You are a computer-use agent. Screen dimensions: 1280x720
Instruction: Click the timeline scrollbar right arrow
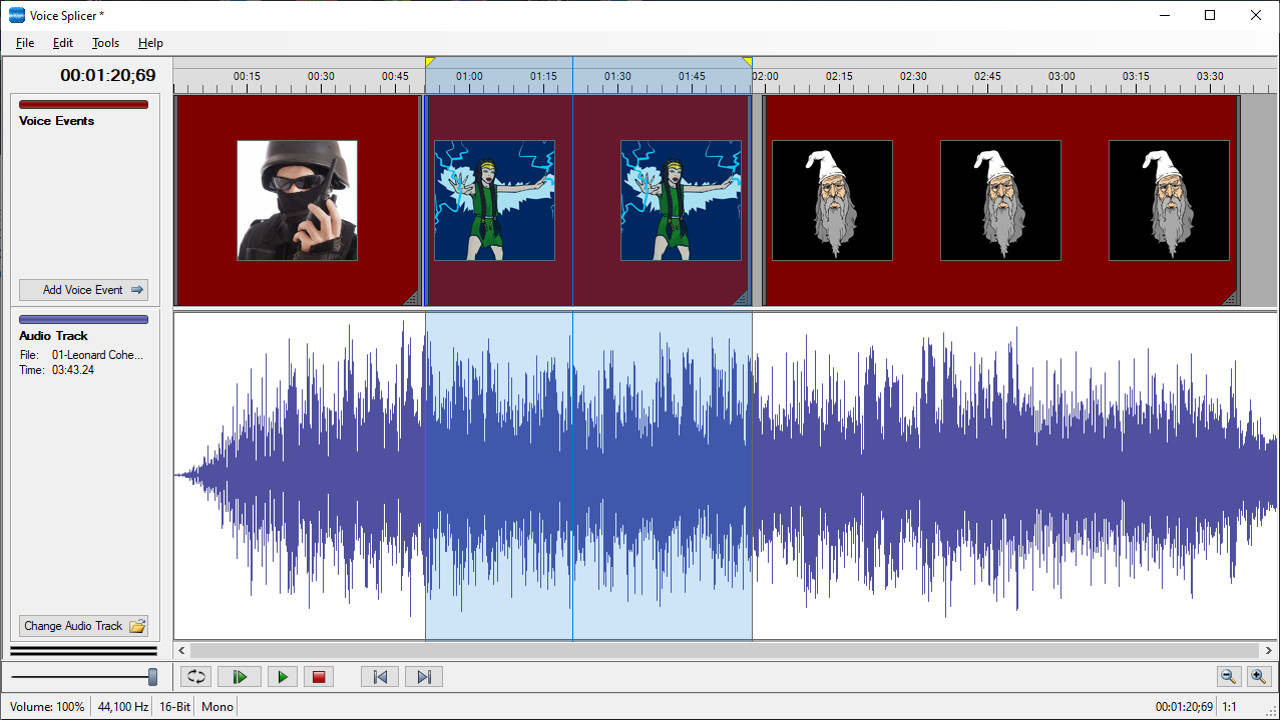coord(1267,650)
